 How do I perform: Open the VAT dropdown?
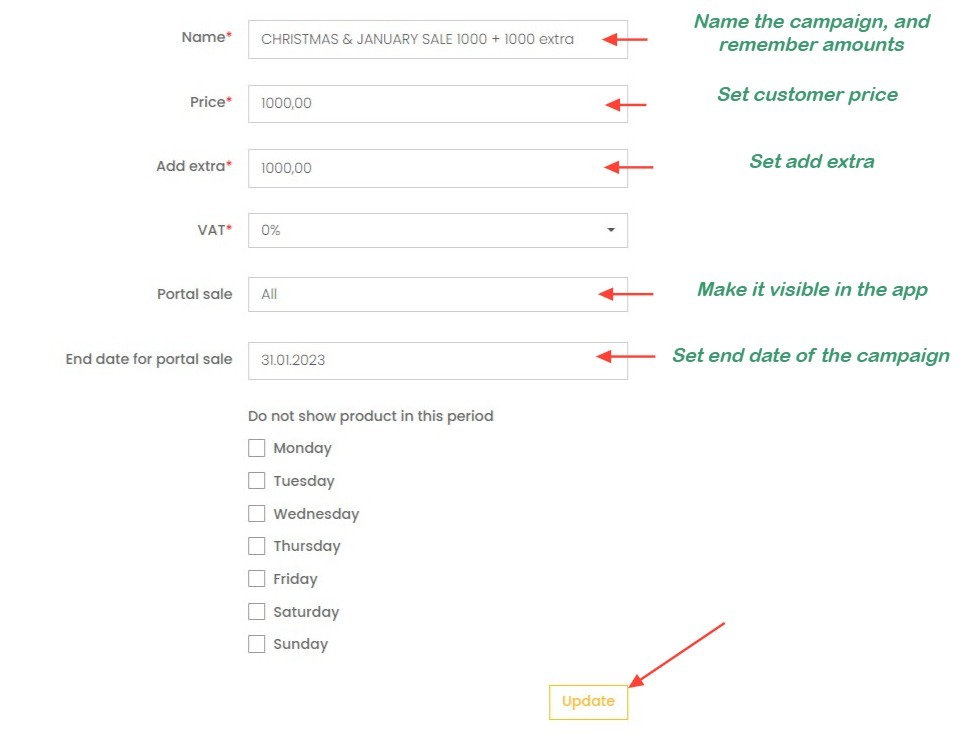coord(437,230)
